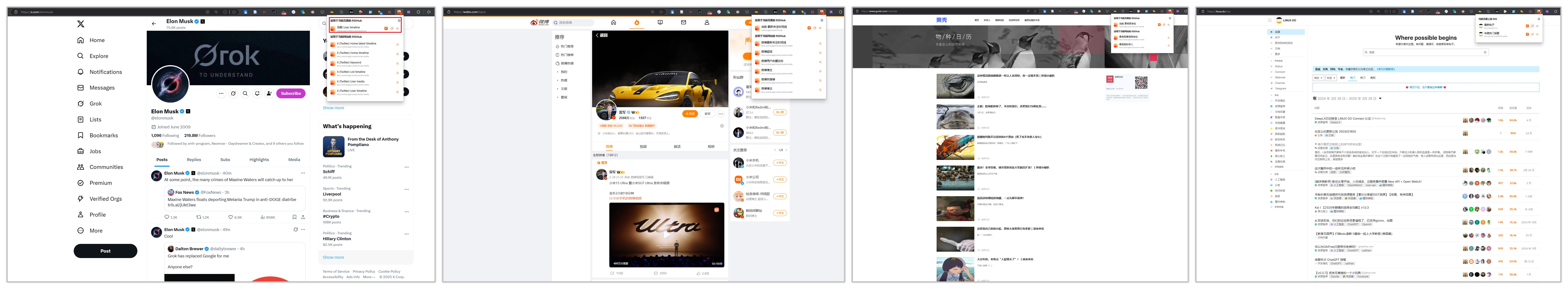
Task: Click the Weibo flame hot icon
Action: [x=637, y=22]
